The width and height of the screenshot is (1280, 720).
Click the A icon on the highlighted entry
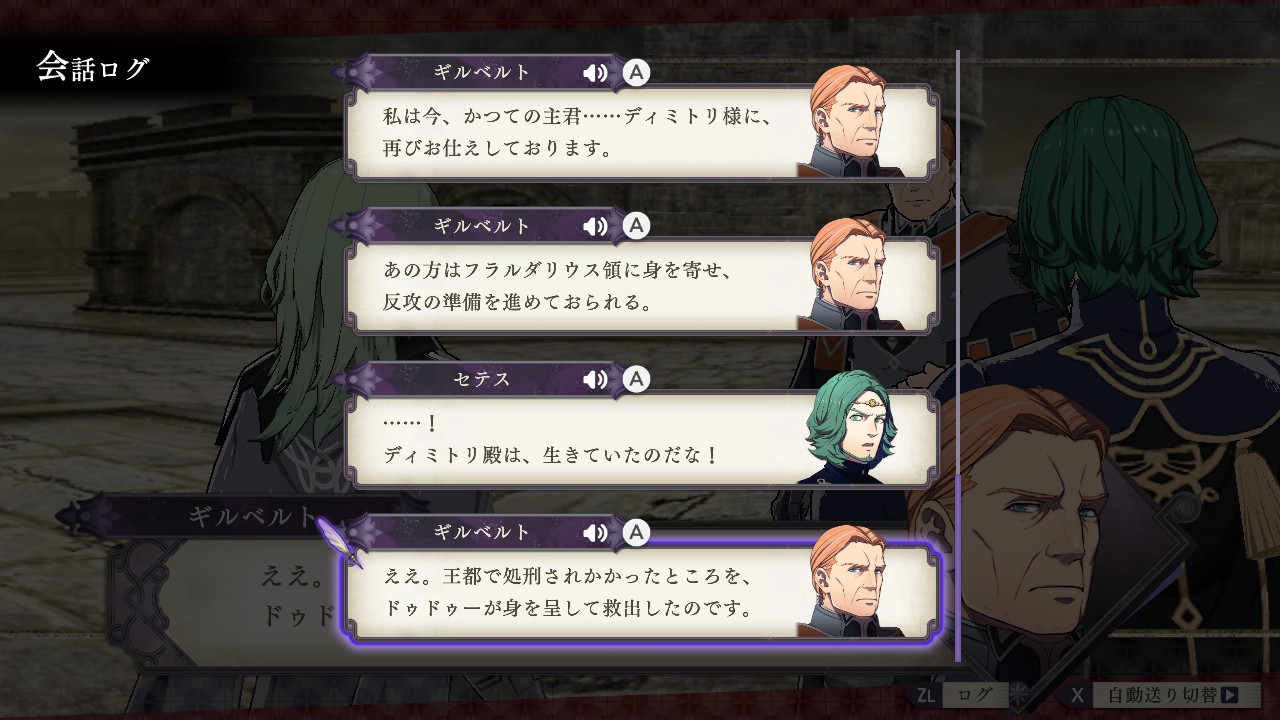point(636,532)
